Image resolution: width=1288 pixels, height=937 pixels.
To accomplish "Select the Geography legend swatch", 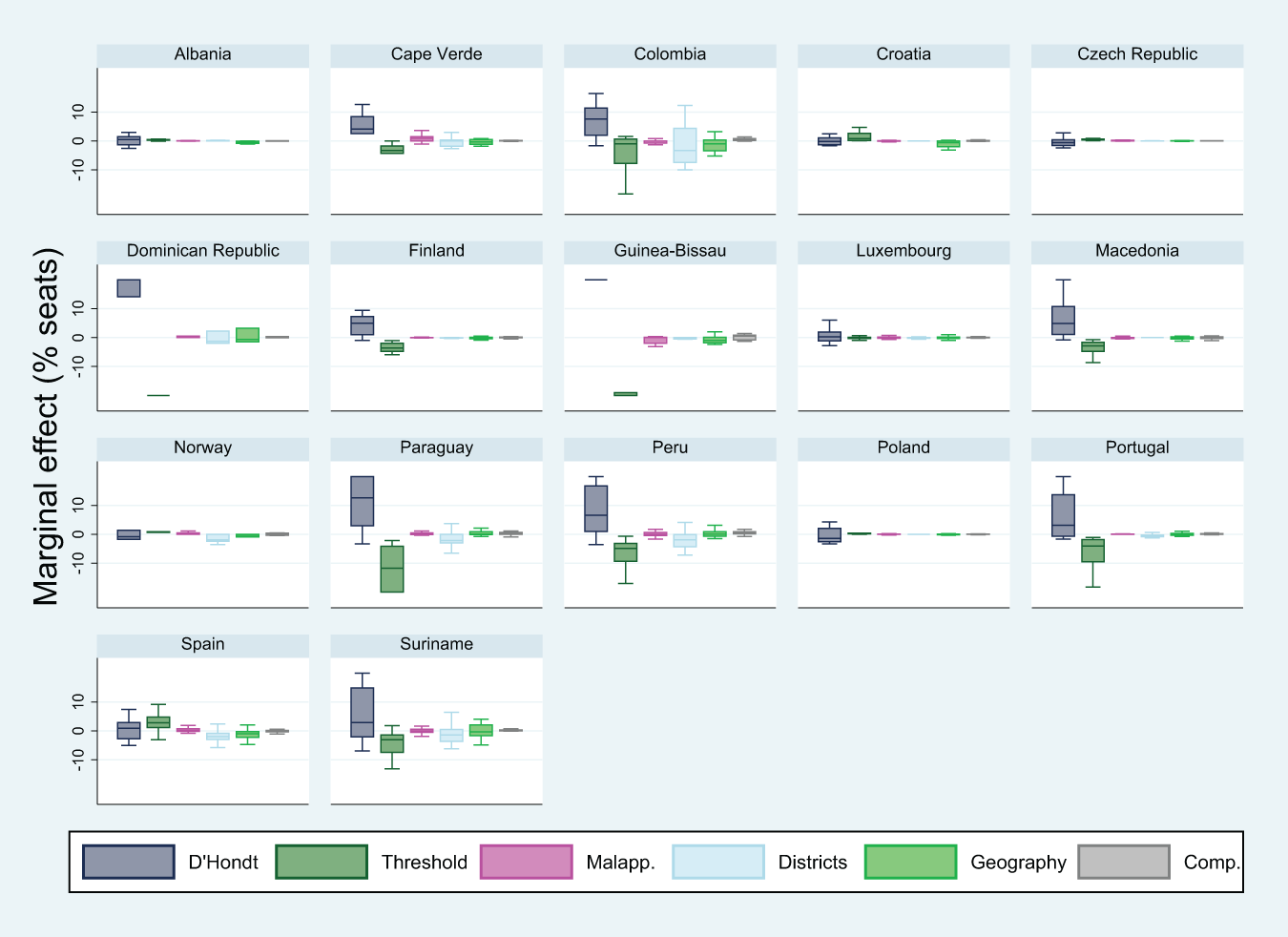I will (910, 862).
